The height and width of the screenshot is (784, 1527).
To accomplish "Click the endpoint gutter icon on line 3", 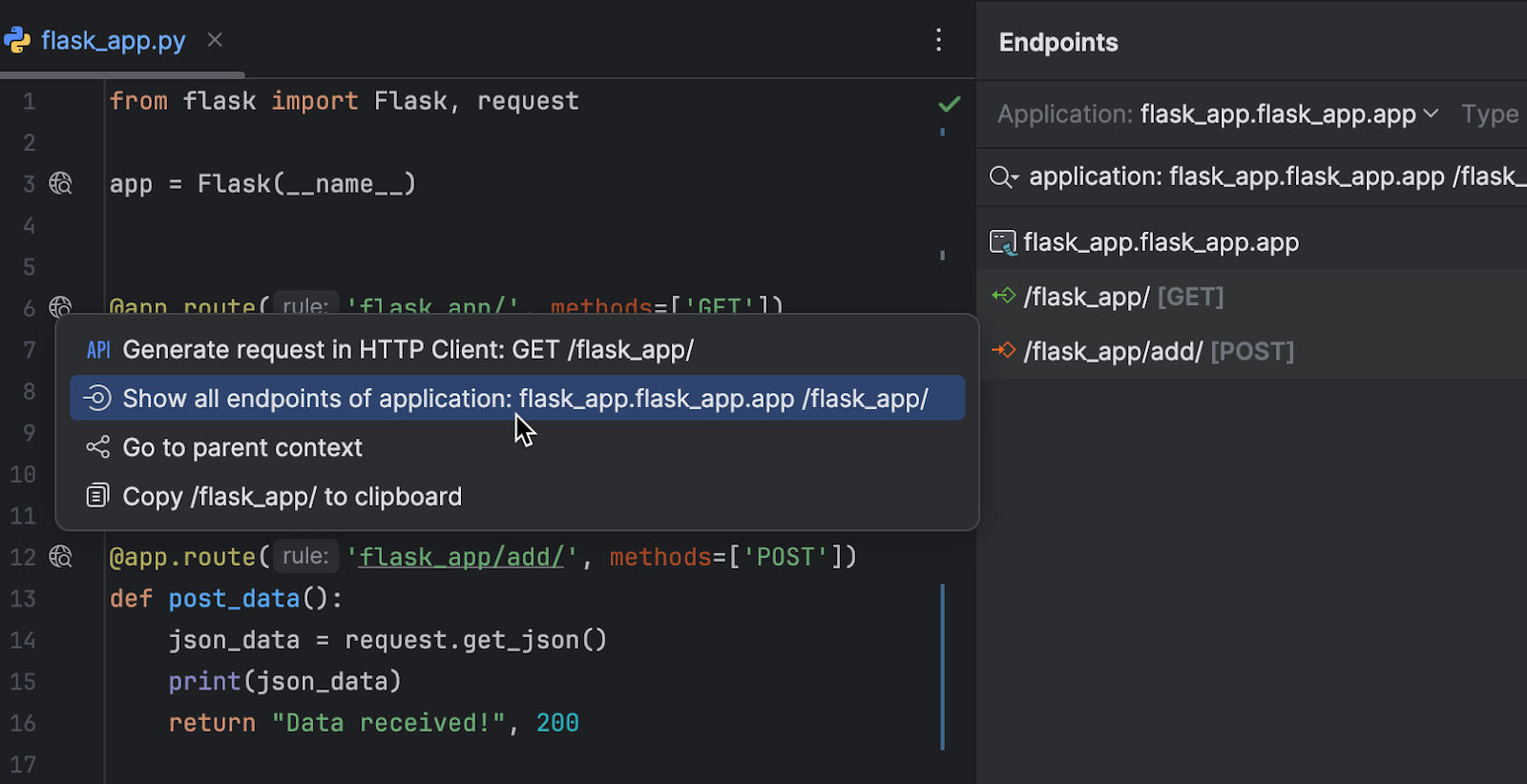I will pyautogui.click(x=61, y=183).
